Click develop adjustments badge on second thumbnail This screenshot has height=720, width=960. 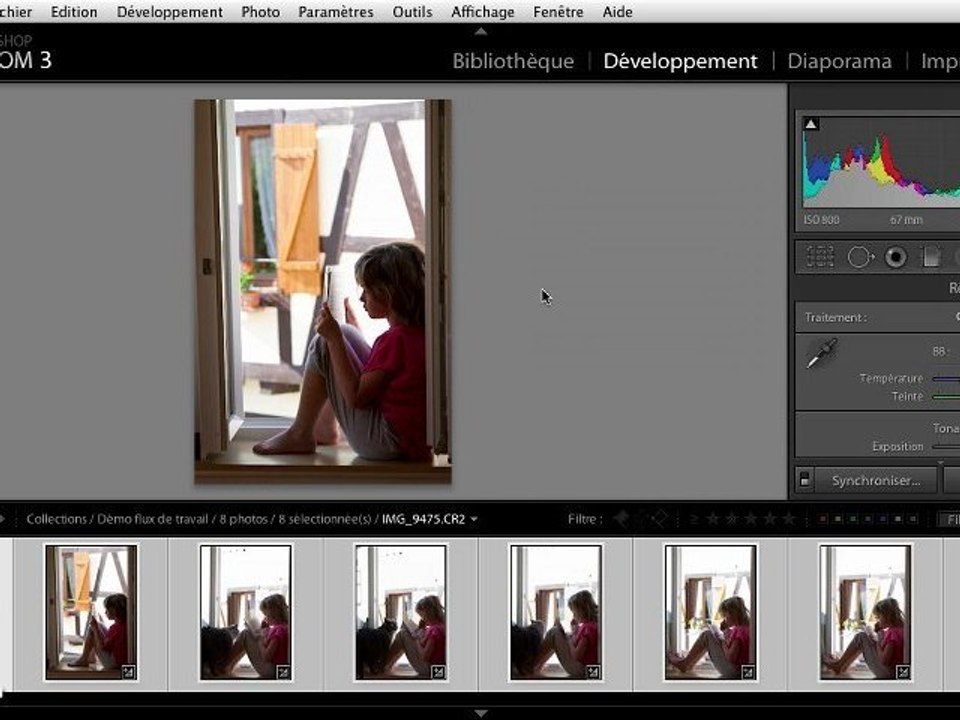click(283, 672)
